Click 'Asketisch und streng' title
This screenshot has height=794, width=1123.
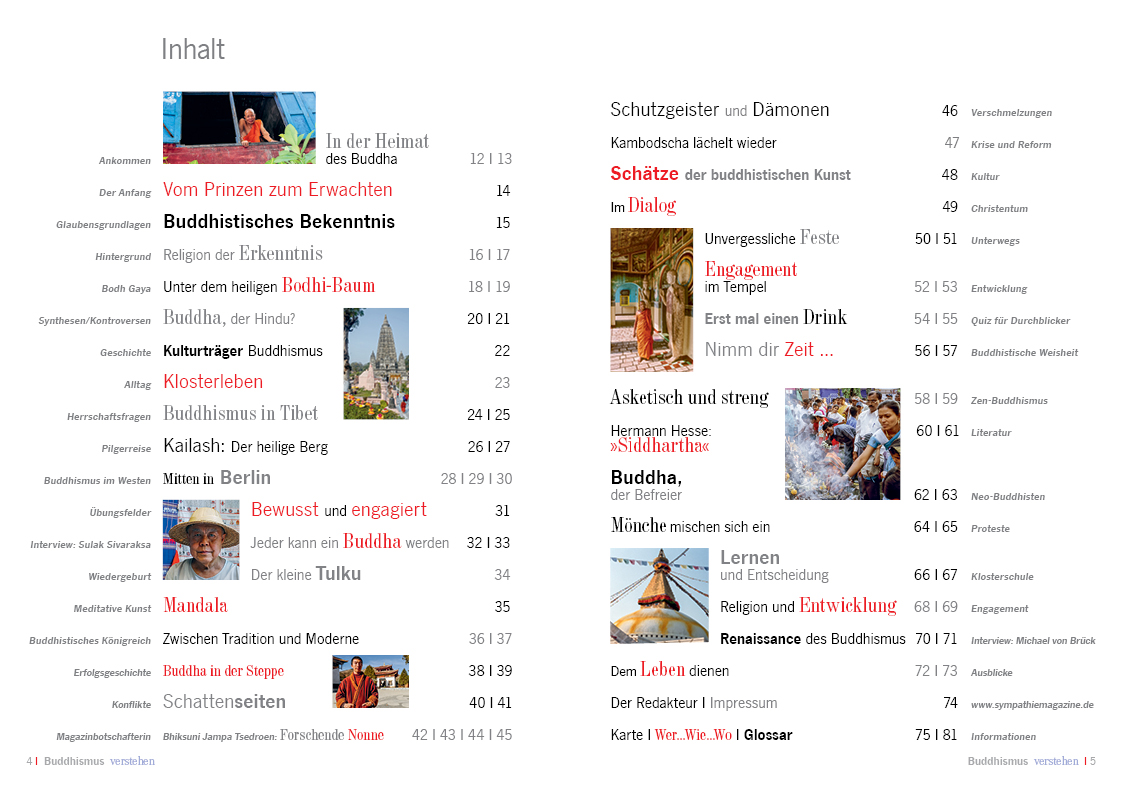[690, 397]
